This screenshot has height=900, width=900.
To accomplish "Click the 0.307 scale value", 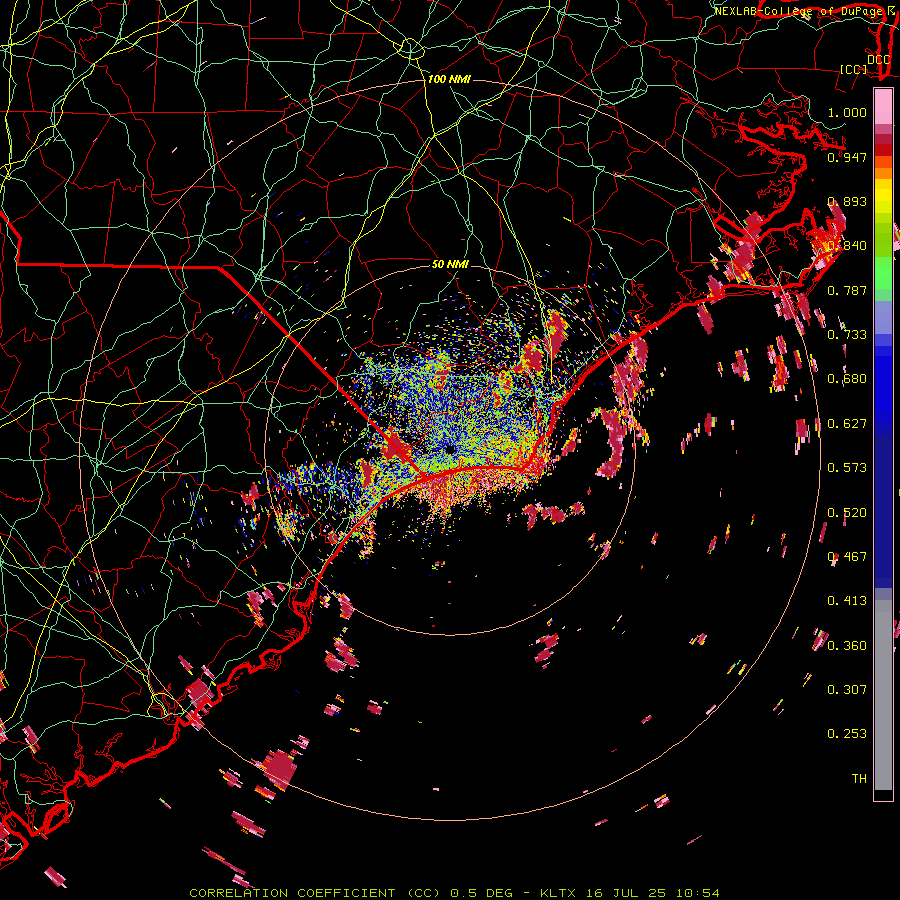I will coord(847,689).
